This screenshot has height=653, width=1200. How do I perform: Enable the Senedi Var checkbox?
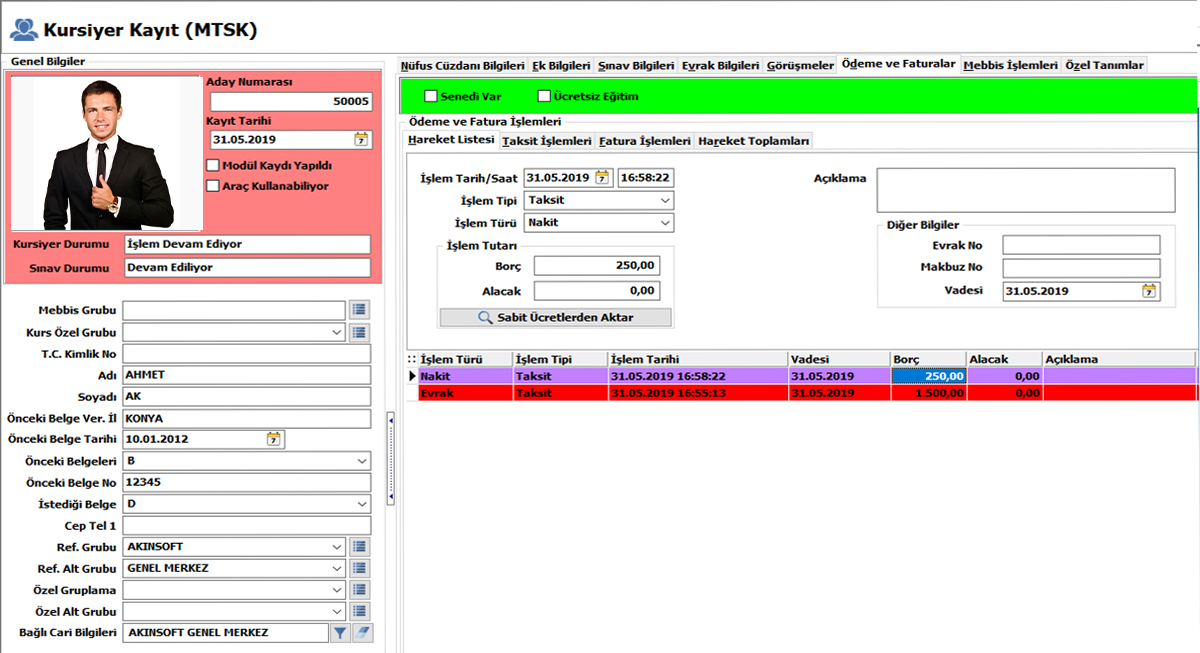(x=431, y=97)
